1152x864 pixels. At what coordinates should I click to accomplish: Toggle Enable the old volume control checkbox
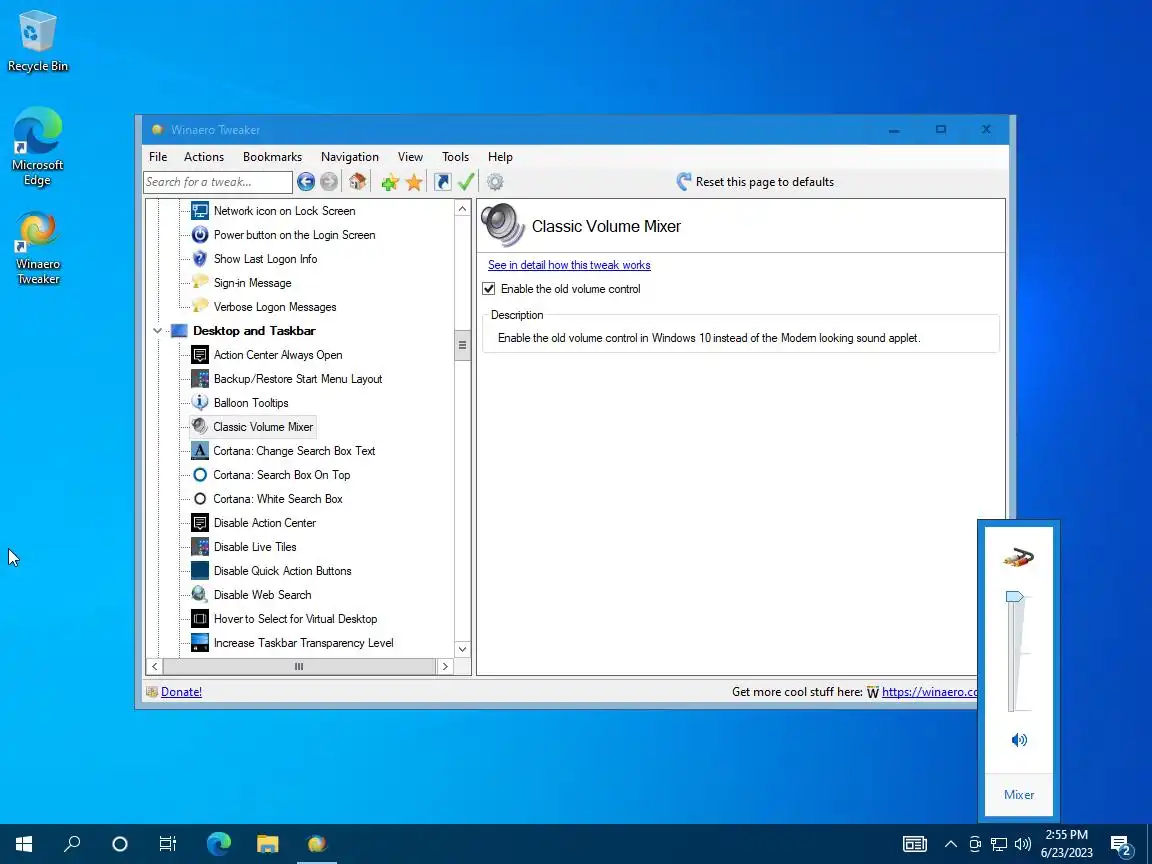[489, 289]
